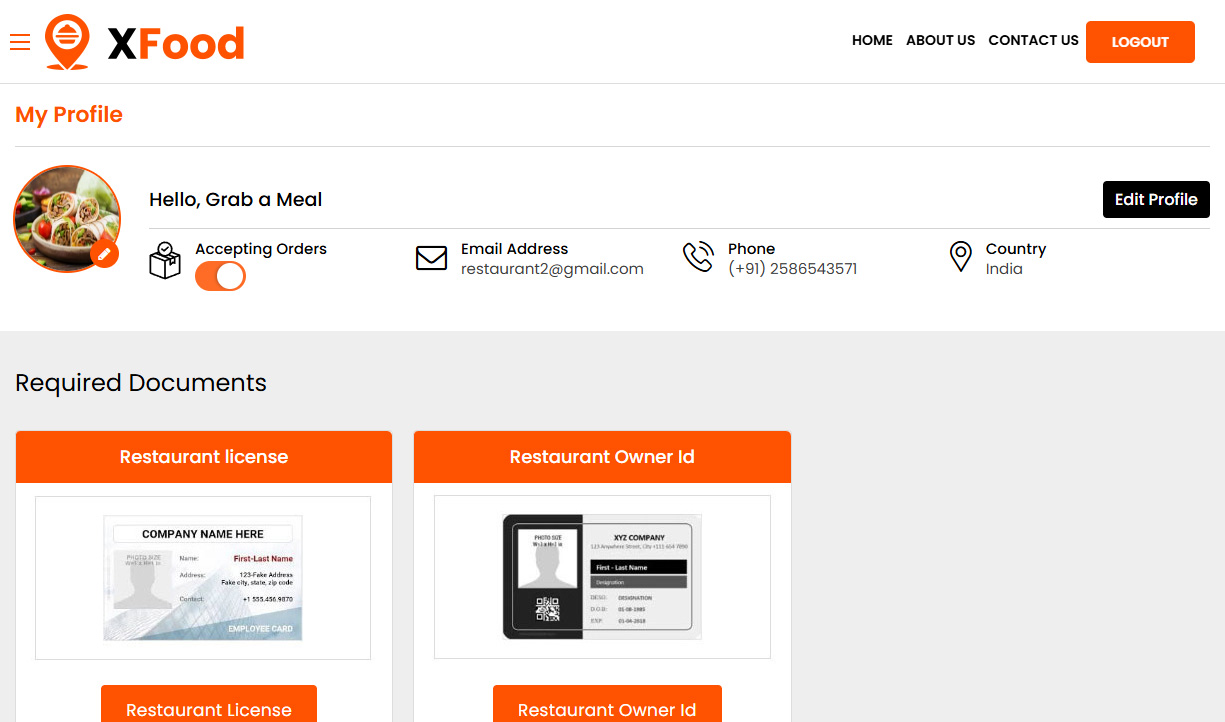Image resolution: width=1225 pixels, height=722 pixels.
Task: Click the XFood brand name text
Action: 176,43
